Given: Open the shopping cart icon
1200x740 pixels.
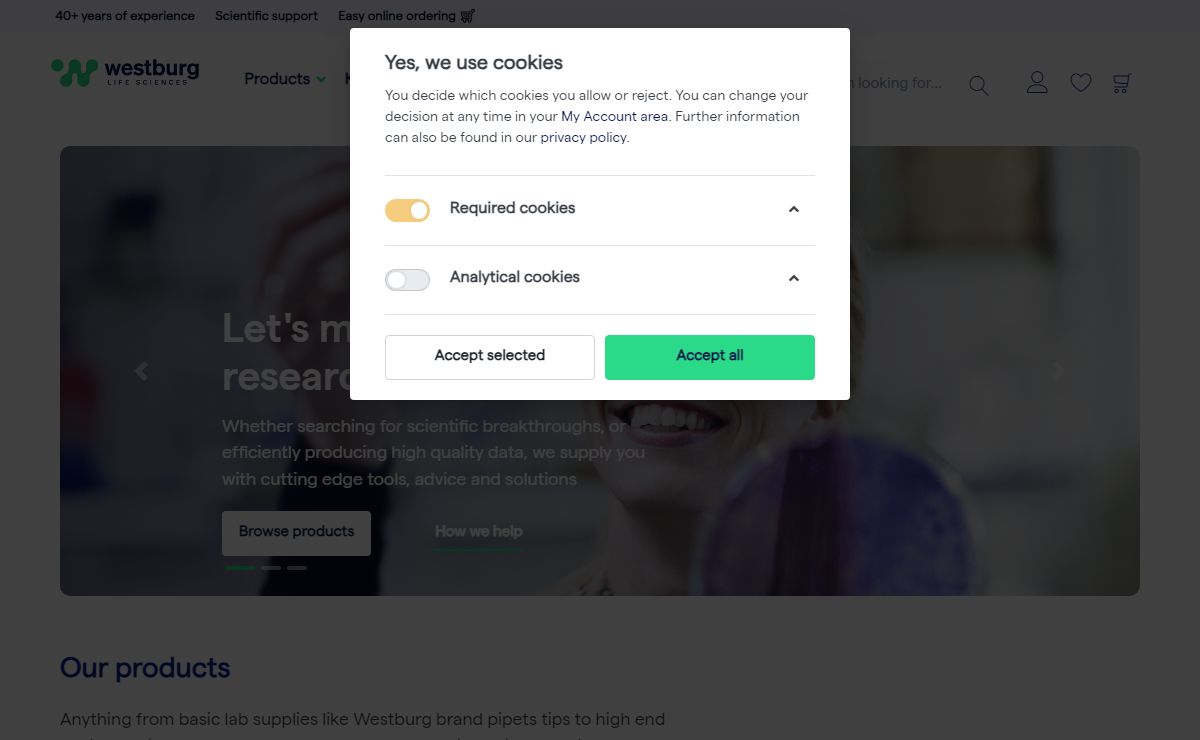Looking at the screenshot, I should 1122,83.
